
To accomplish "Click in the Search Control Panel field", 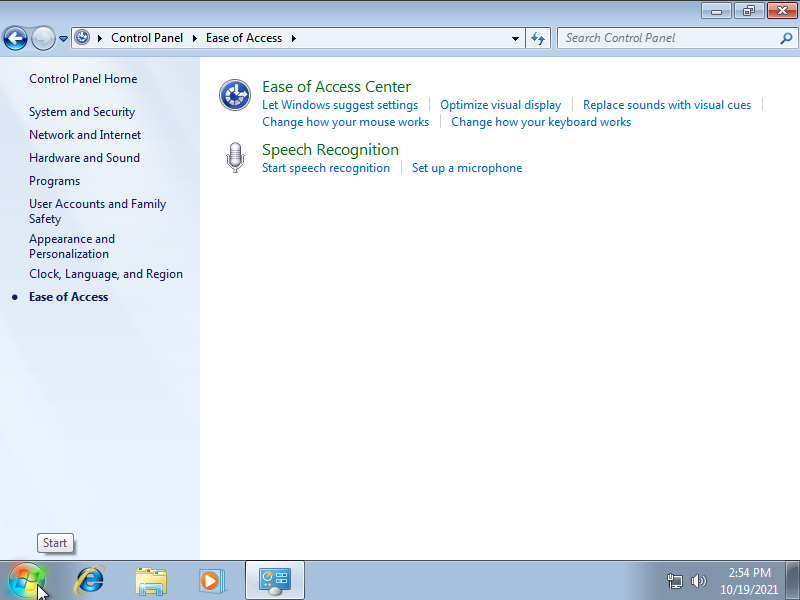I will 668,38.
